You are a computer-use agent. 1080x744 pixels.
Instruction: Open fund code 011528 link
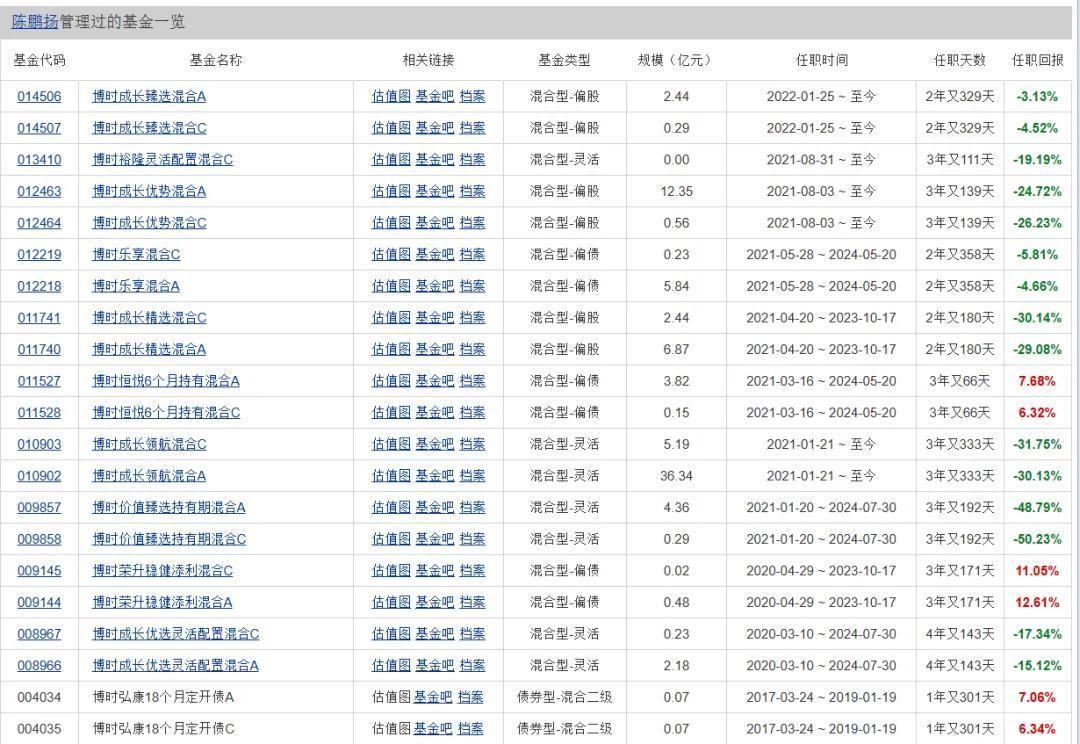tap(39, 413)
